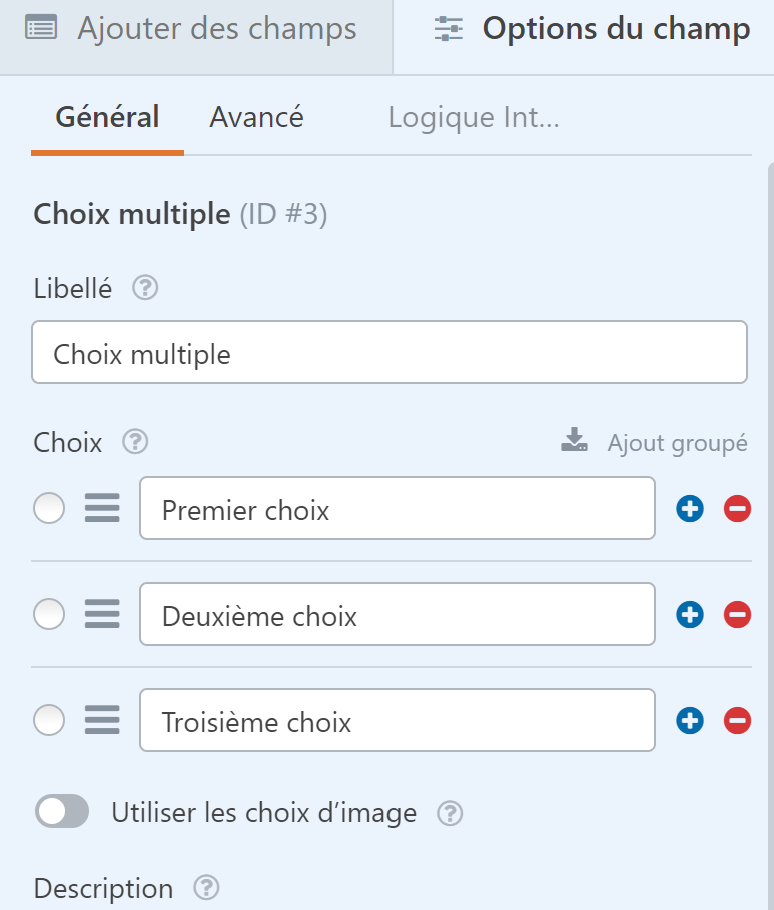This screenshot has width=774, height=910.
Task: Click the Libellé text field
Action: pos(389,352)
